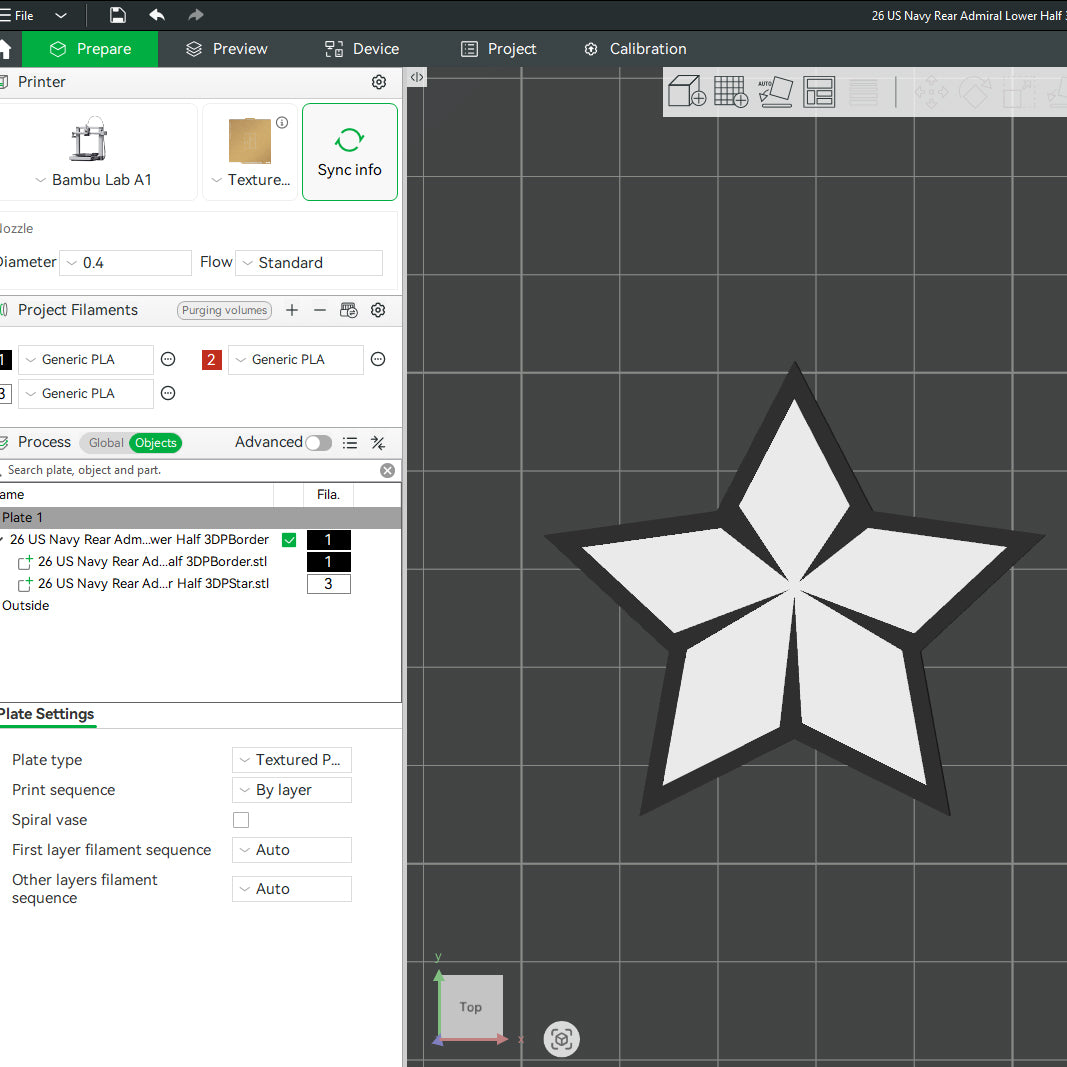Click the Sync info button

pos(350,152)
